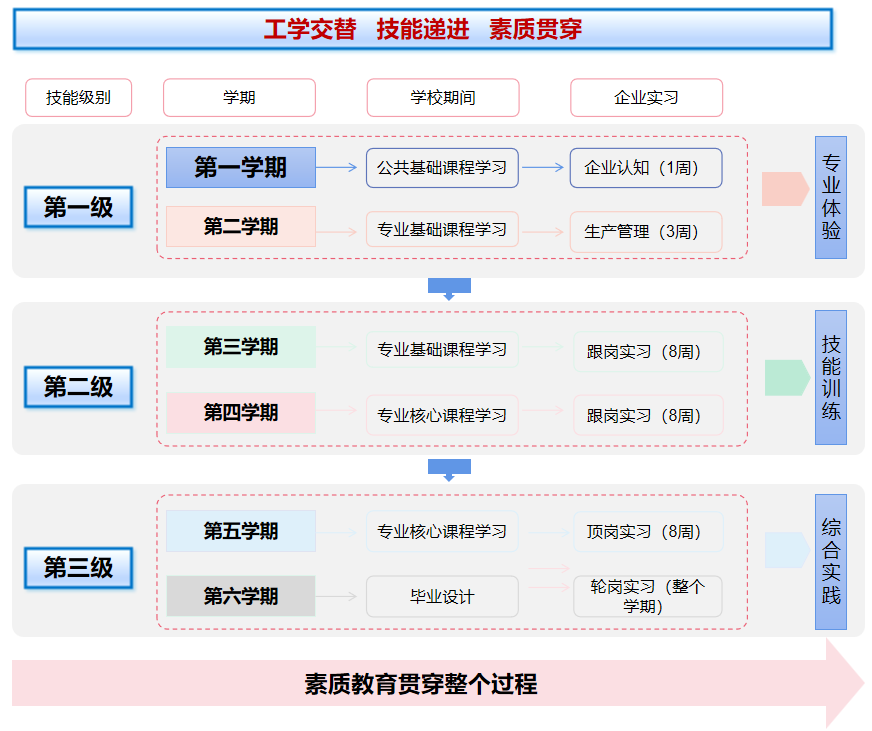Image resolution: width=872 pixels, height=731 pixels.
Task: Click the green arrow beside 技能训练
Action: tap(786, 378)
